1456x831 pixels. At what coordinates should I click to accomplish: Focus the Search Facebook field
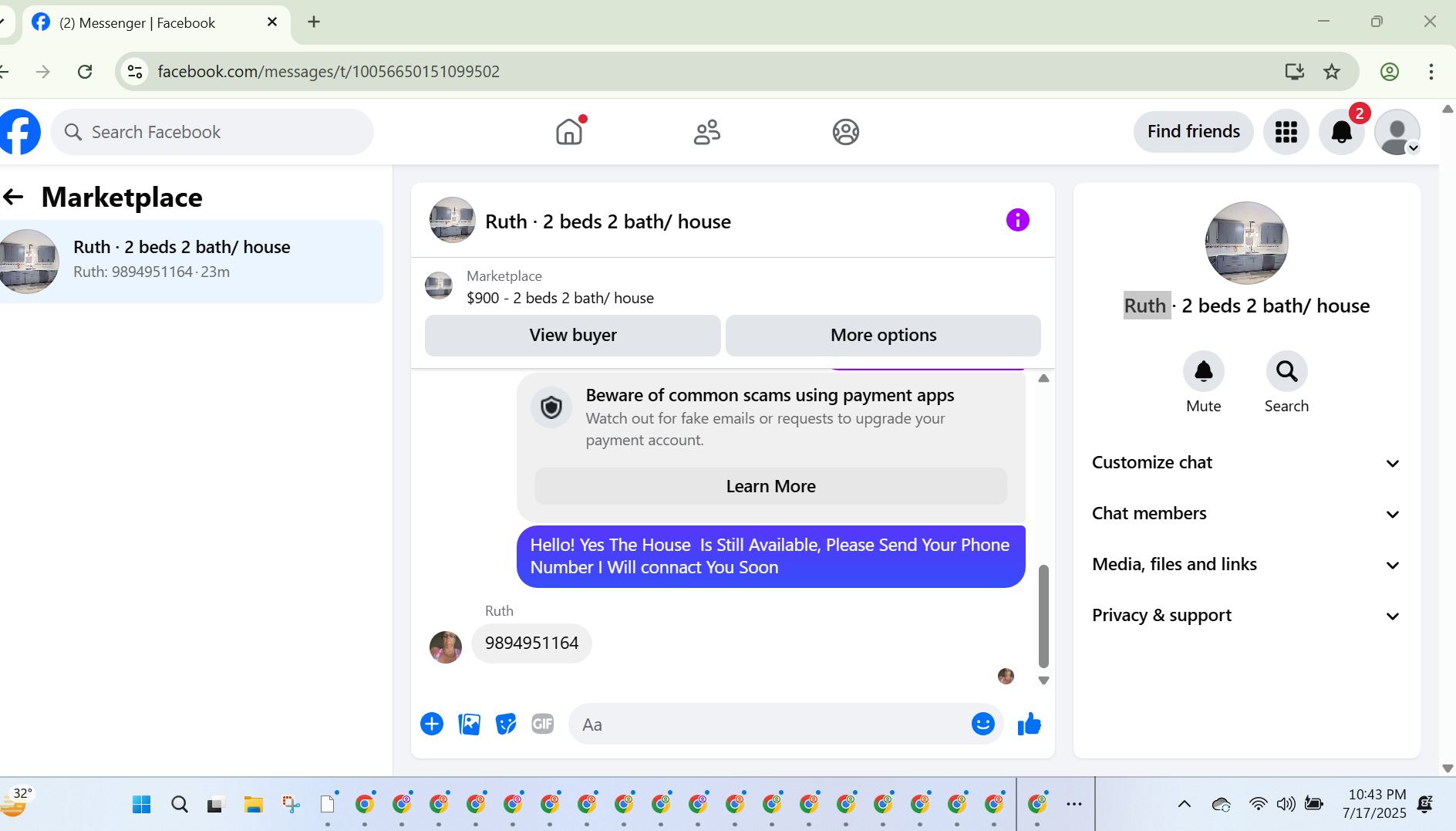tap(212, 132)
